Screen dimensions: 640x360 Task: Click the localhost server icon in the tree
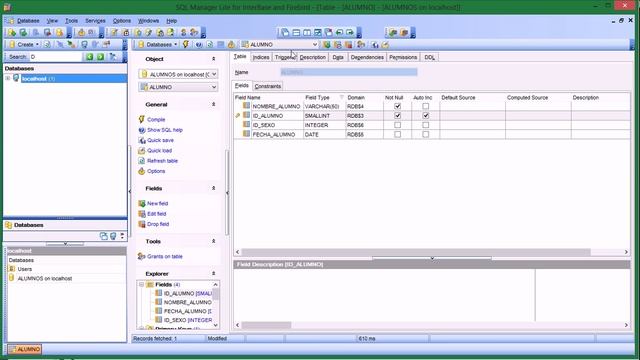[16, 78]
